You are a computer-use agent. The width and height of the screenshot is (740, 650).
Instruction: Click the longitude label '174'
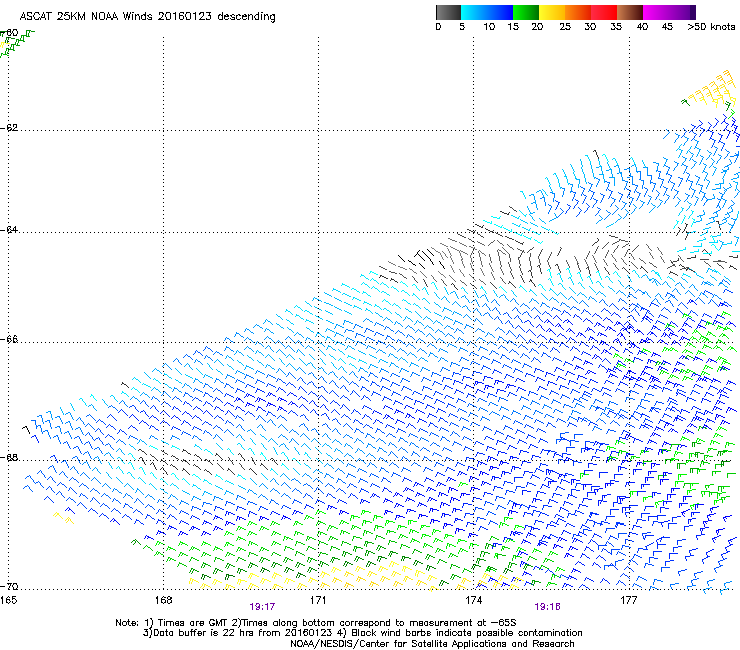(473, 600)
